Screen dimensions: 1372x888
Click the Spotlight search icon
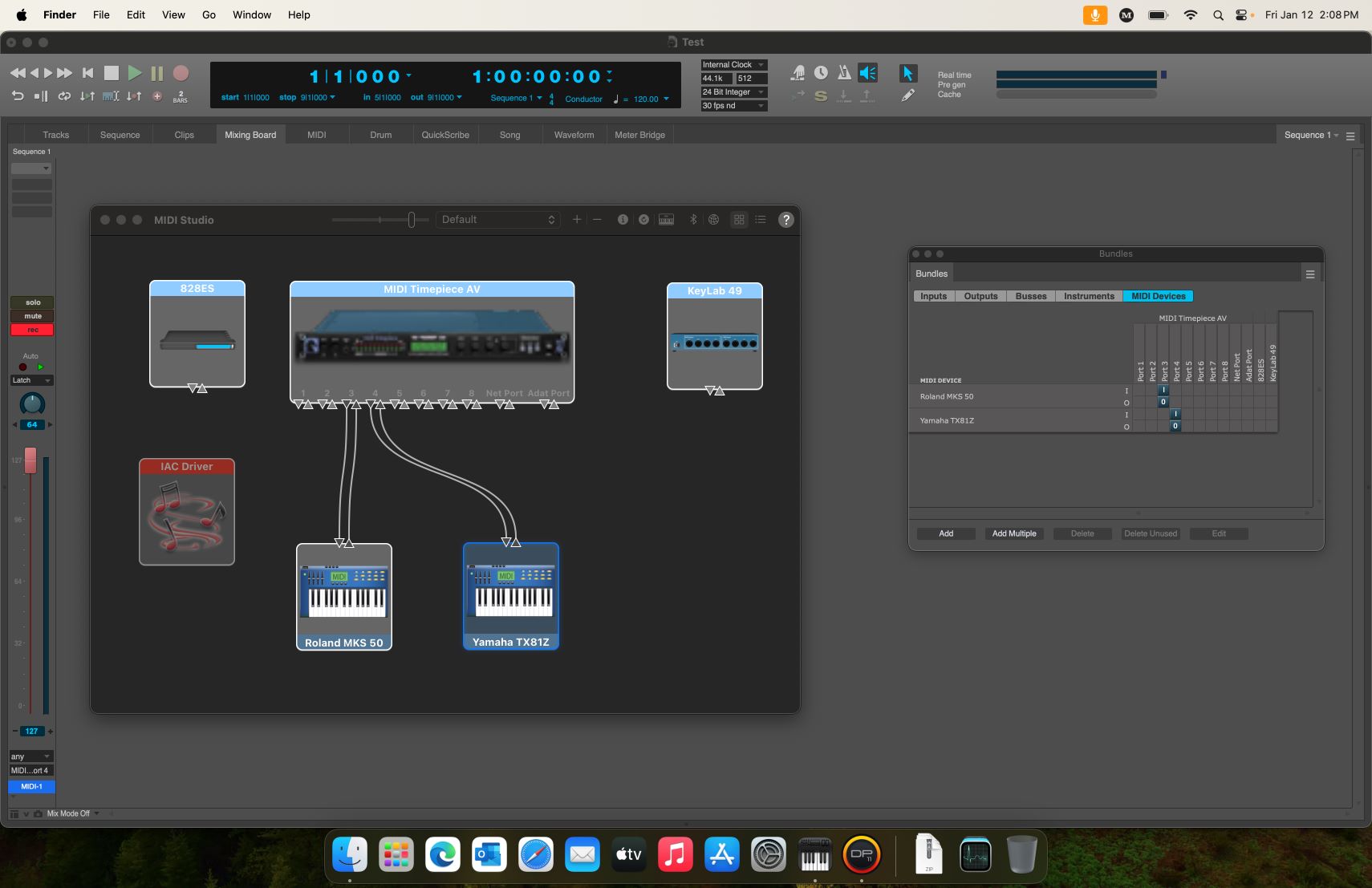[1218, 14]
